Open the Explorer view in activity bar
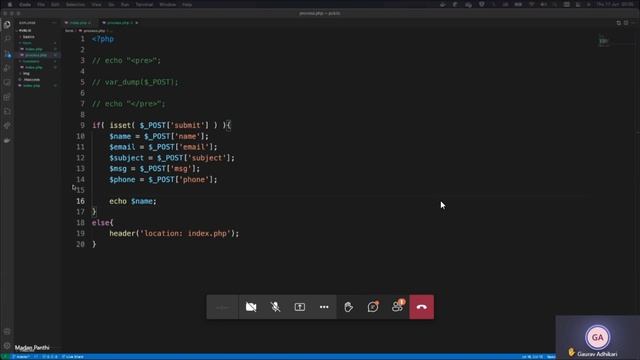Image resolution: width=640 pixels, height=360 pixels. pos(7,25)
